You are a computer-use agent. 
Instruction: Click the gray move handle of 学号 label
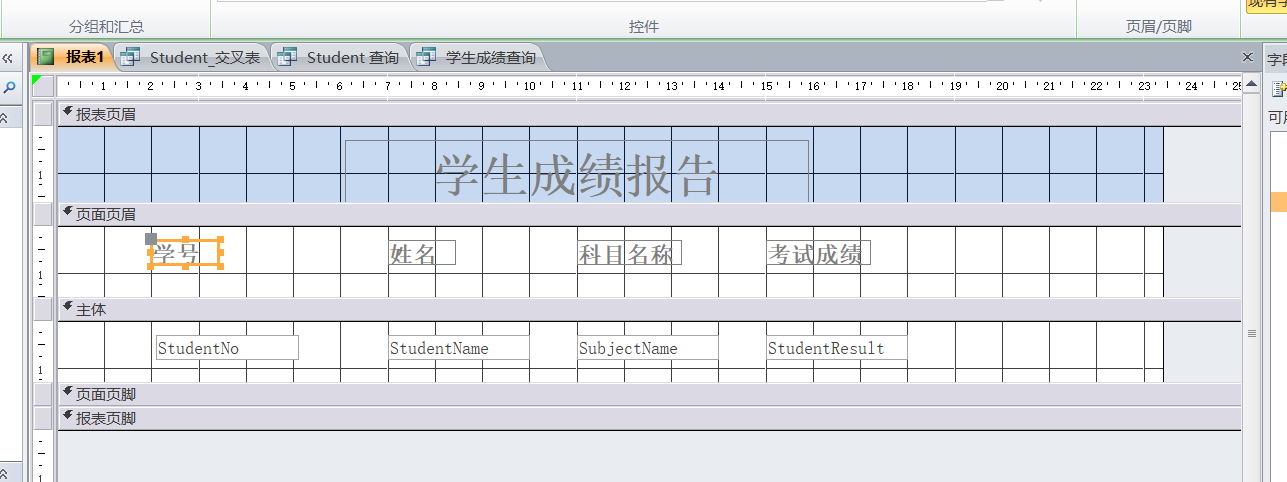151,238
